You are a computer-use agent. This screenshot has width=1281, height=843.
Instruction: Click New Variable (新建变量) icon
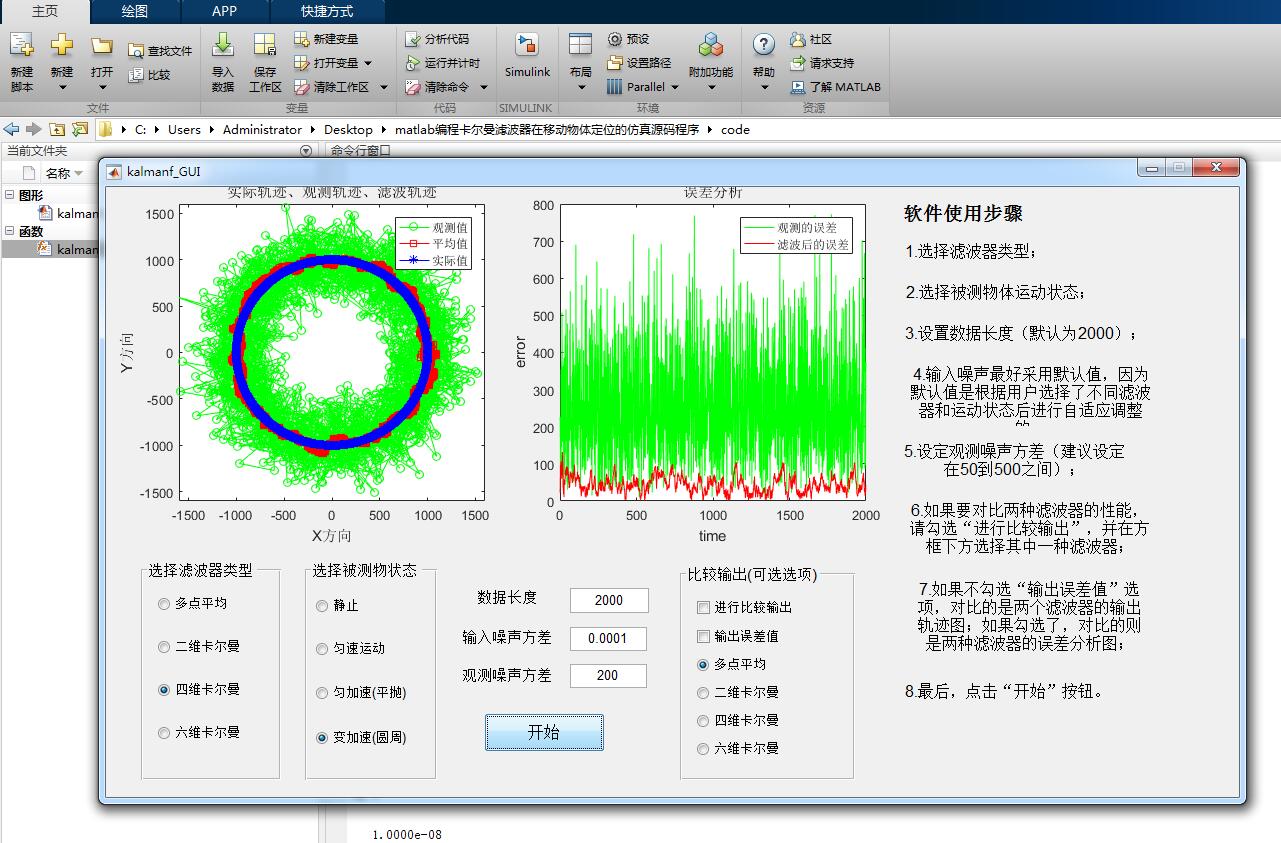pyautogui.click(x=302, y=39)
